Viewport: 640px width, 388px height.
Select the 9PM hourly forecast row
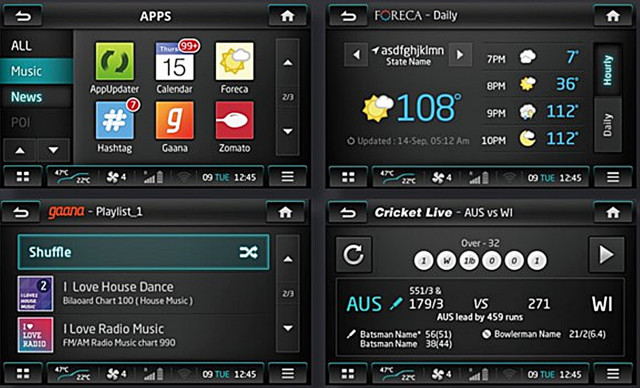point(533,112)
